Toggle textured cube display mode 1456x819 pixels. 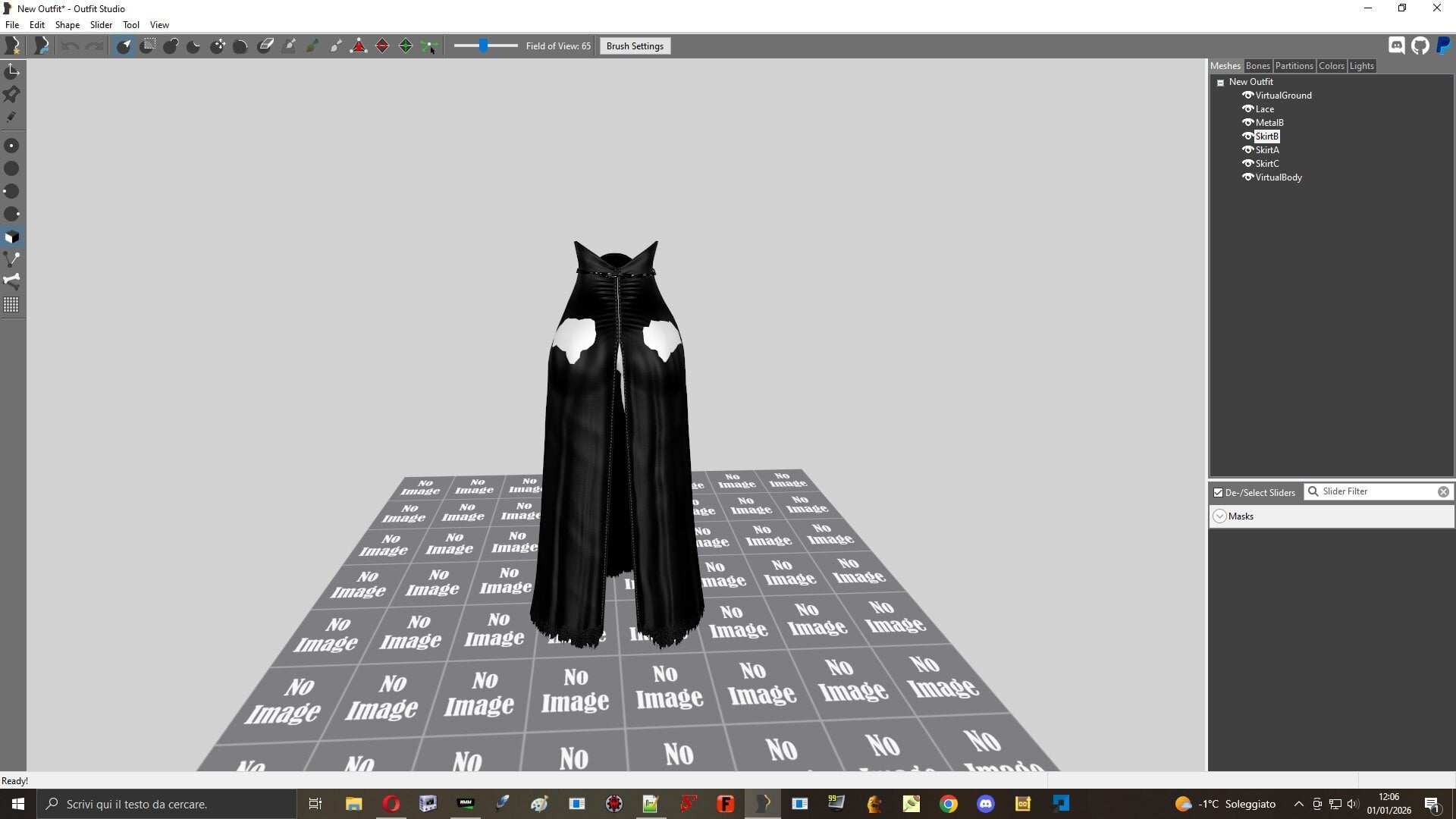(12, 237)
